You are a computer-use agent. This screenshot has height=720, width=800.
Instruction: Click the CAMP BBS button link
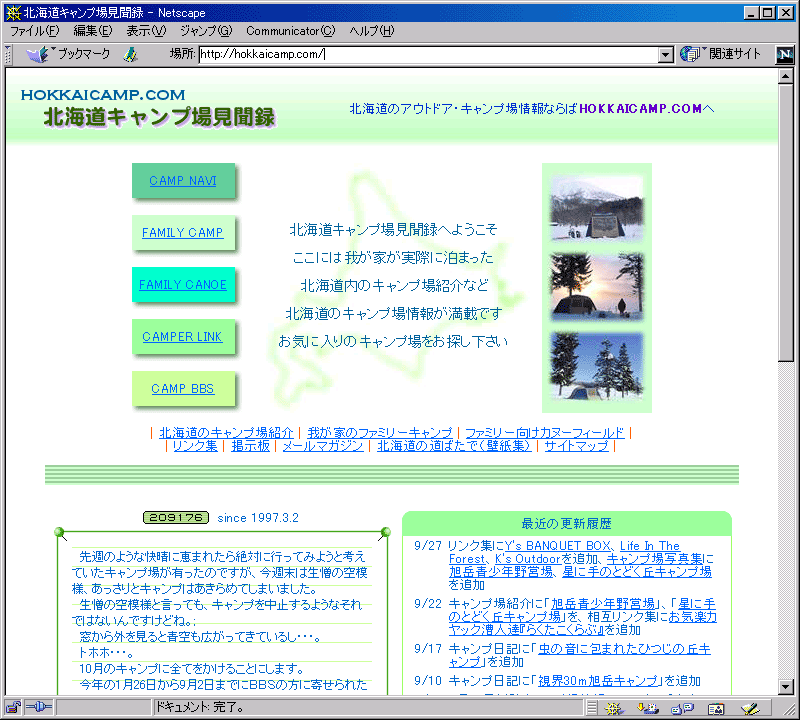(x=183, y=389)
